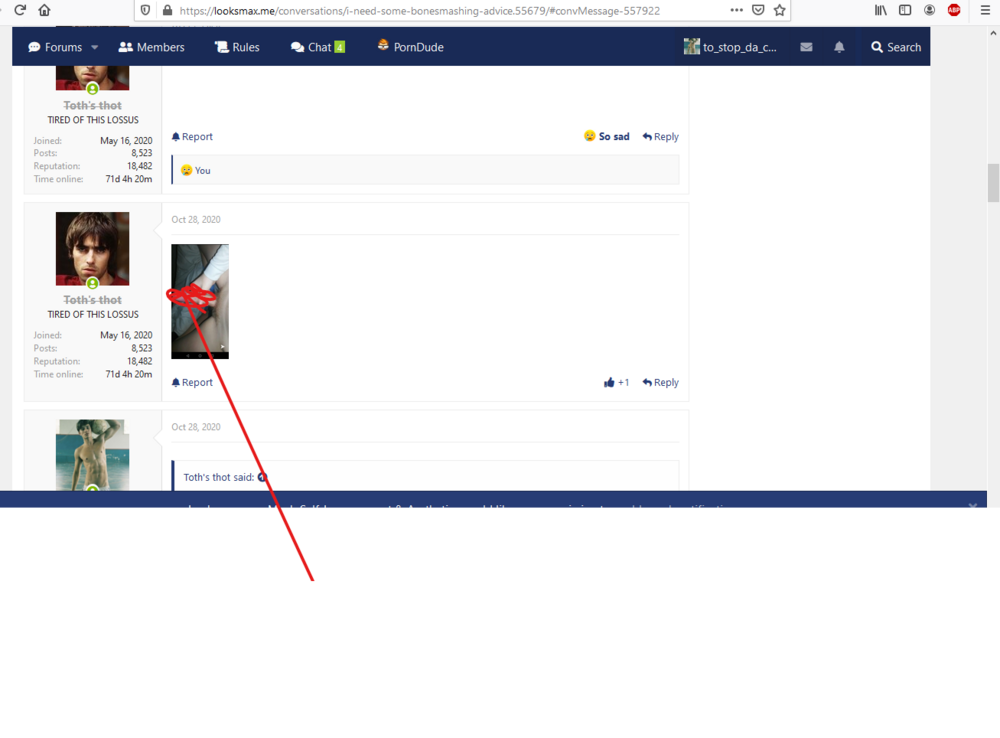Bookmark this page with the star icon
This screenshot has width=1000, height=738.
[x=779, y=10]
